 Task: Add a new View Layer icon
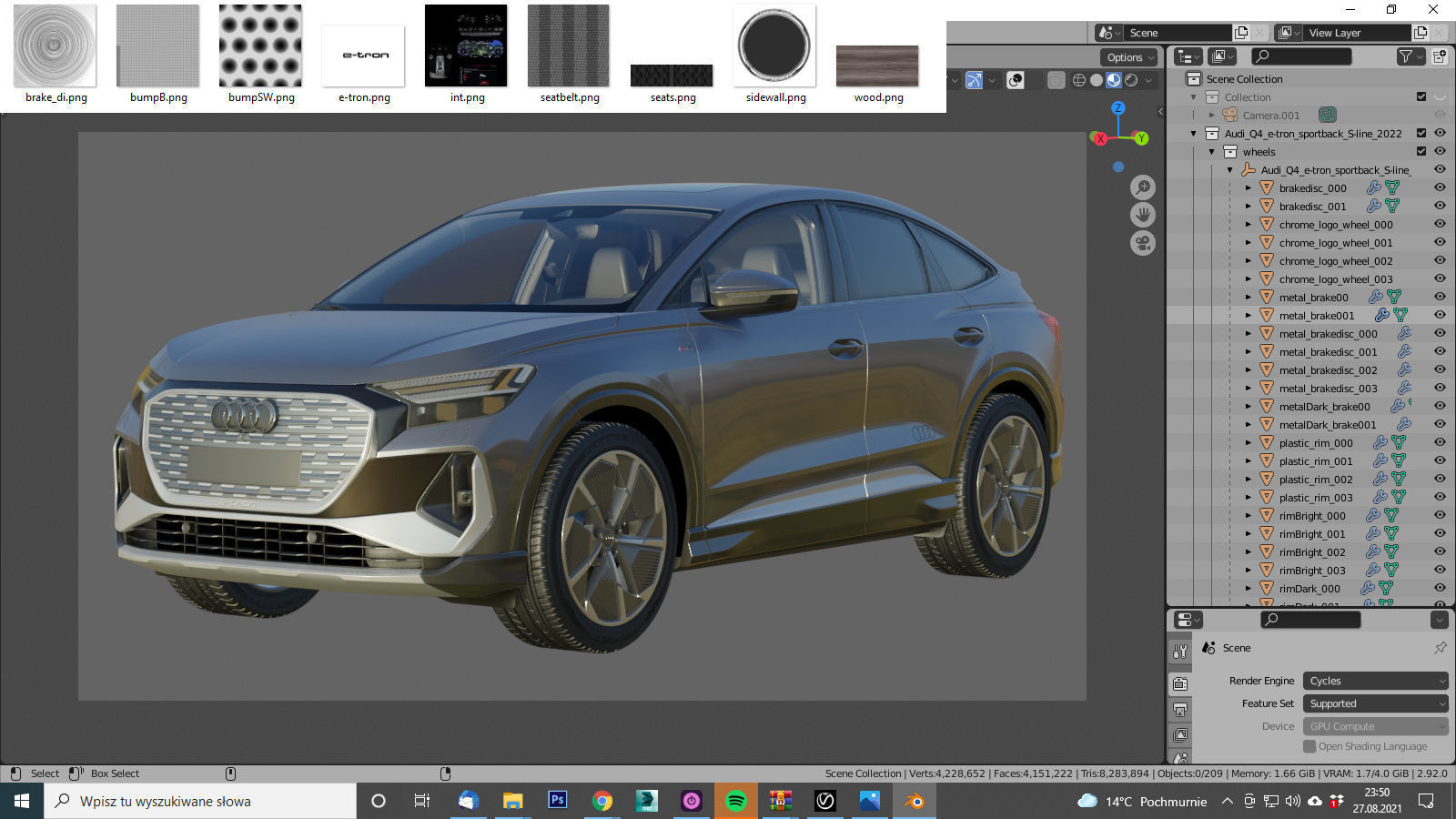pyautogui.click(x=1421, y=33)
